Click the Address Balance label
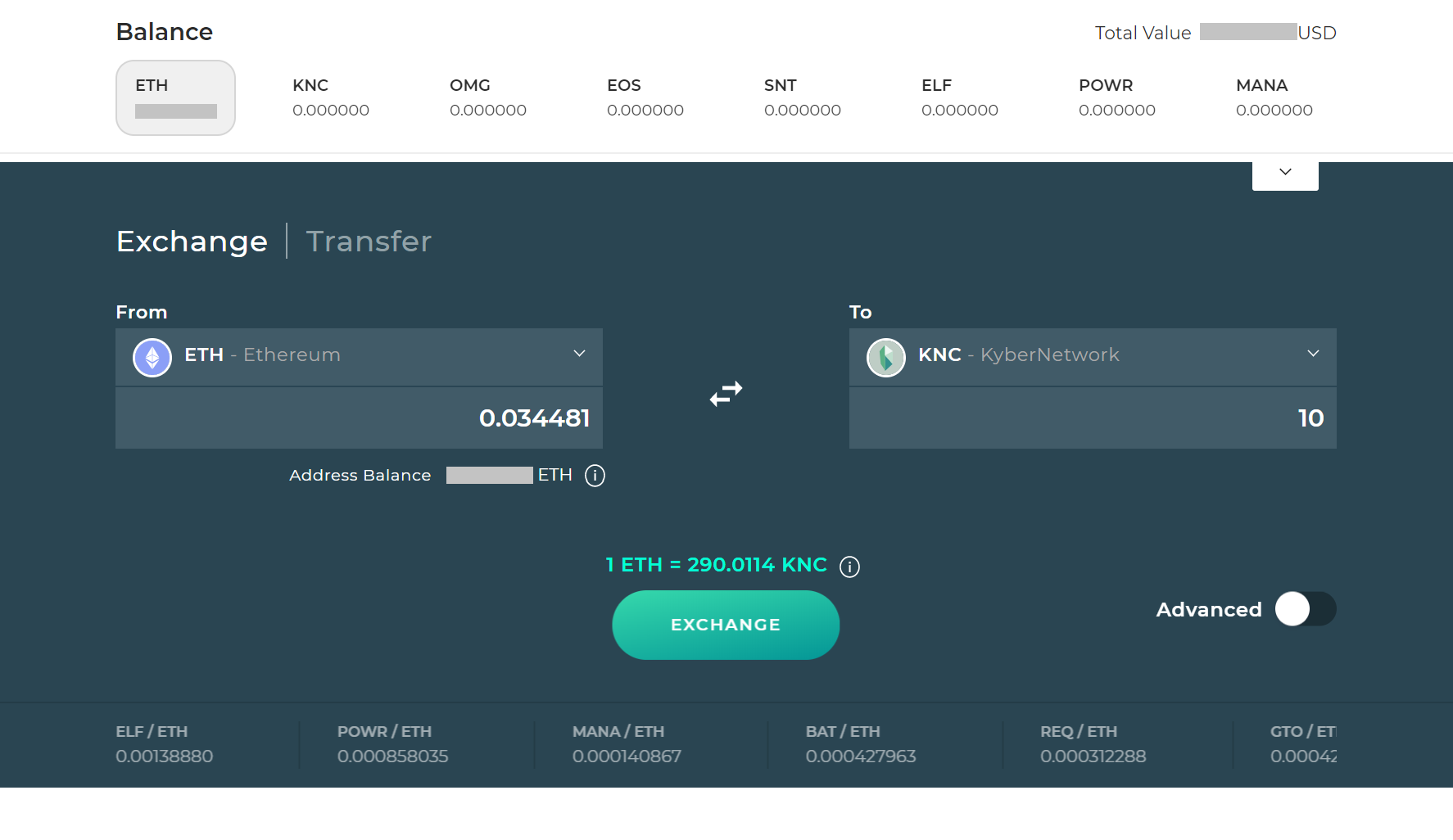The height and width of the screenshot is (840, 1453). (360, 476)
